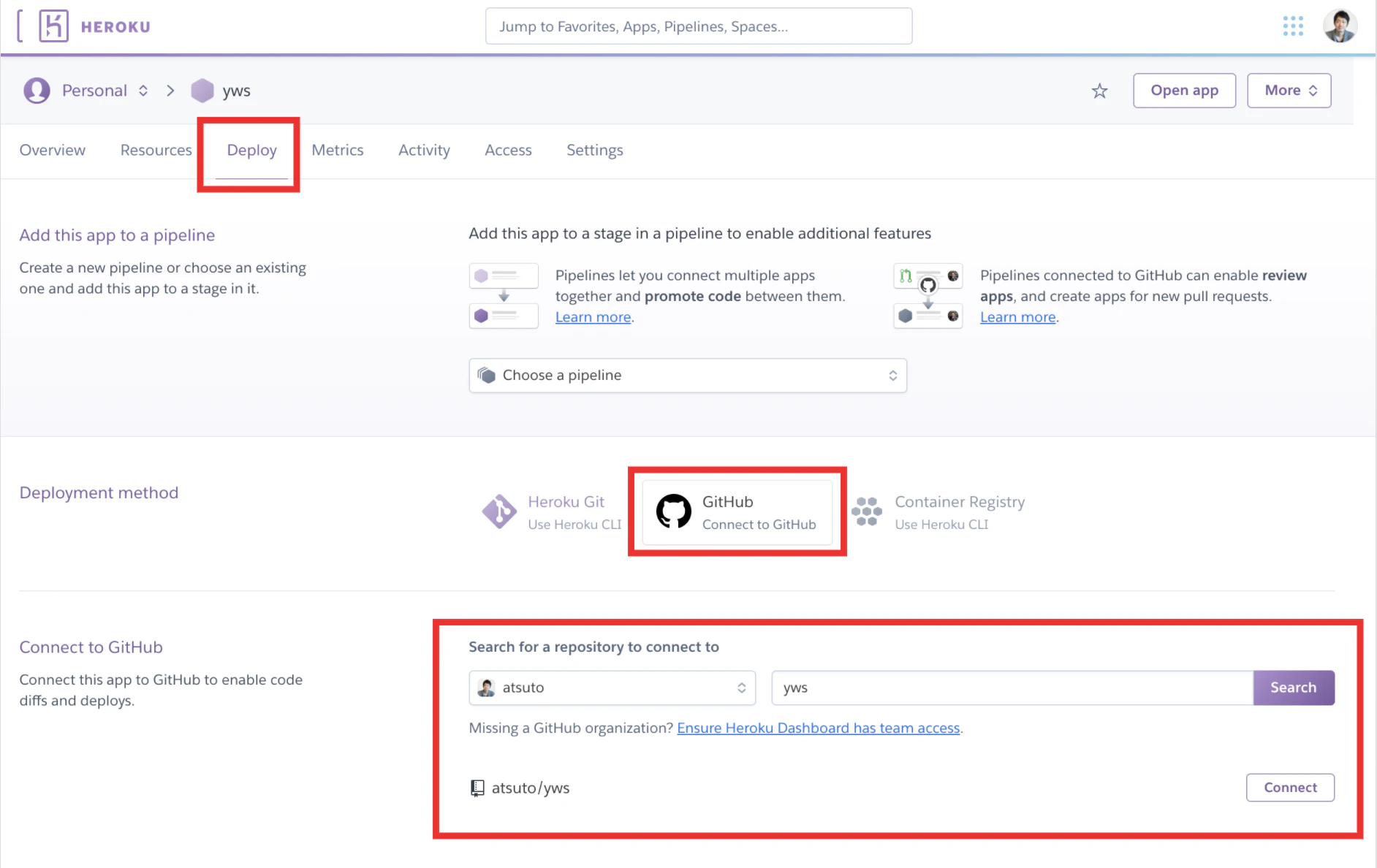The height and width of the screenshot is (868, 1377).
Task: Select the Deploy tab
Action: pyautogui.click(x=252, y=150)
